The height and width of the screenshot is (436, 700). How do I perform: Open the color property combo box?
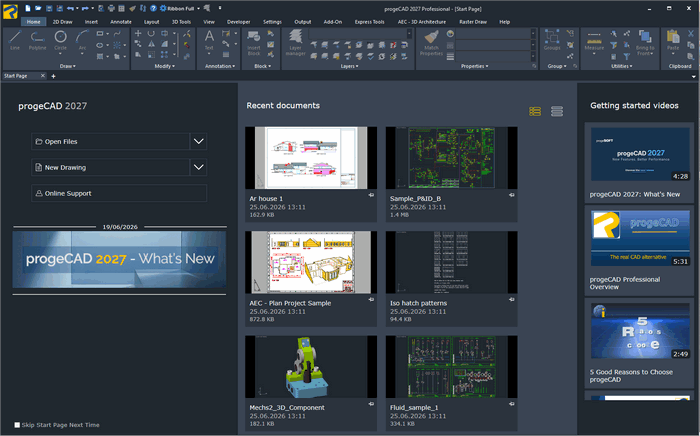496,34
